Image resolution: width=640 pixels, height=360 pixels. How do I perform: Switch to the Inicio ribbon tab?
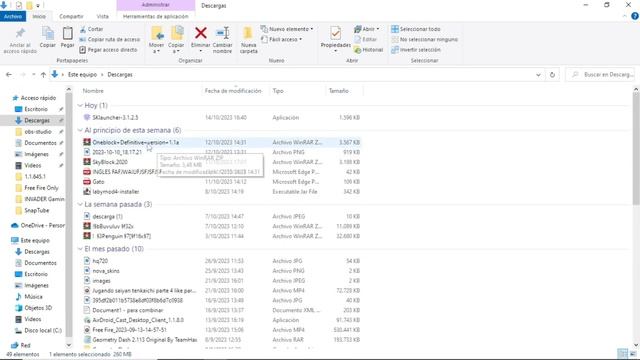[39, 16]
